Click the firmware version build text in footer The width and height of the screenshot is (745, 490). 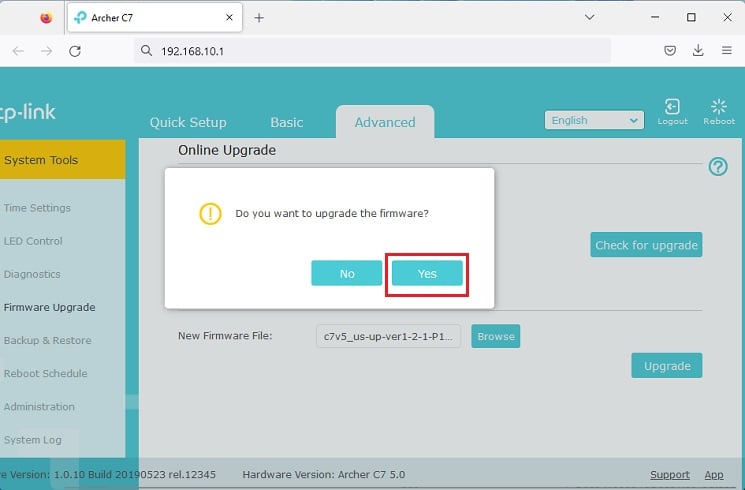point(108,474)
